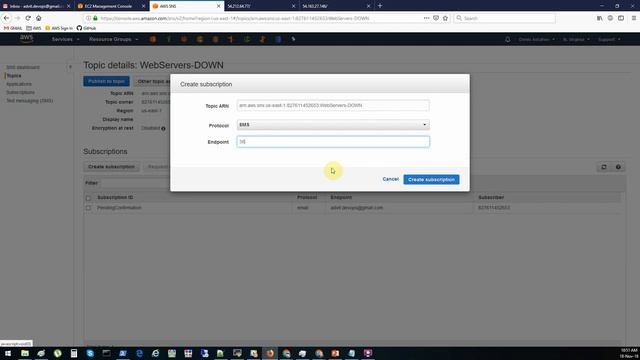The image size is (640, 360).
Task: Open the Calculator from the taskbar
Action: tap(74, 353)
